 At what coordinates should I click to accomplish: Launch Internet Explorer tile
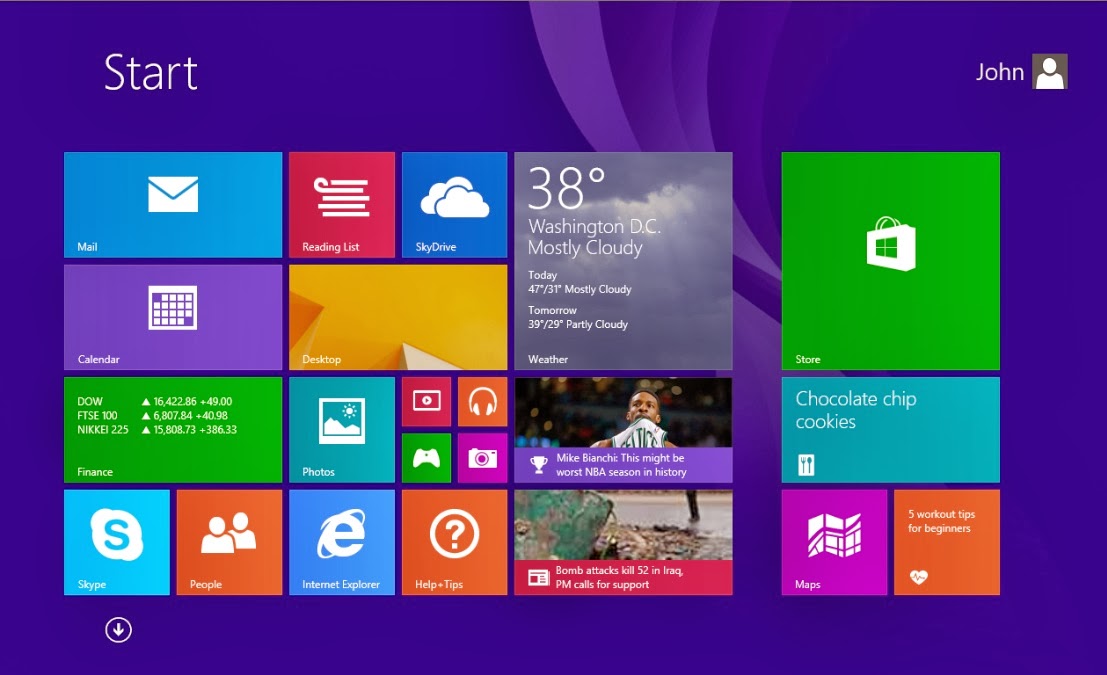(x=342, y=542)
